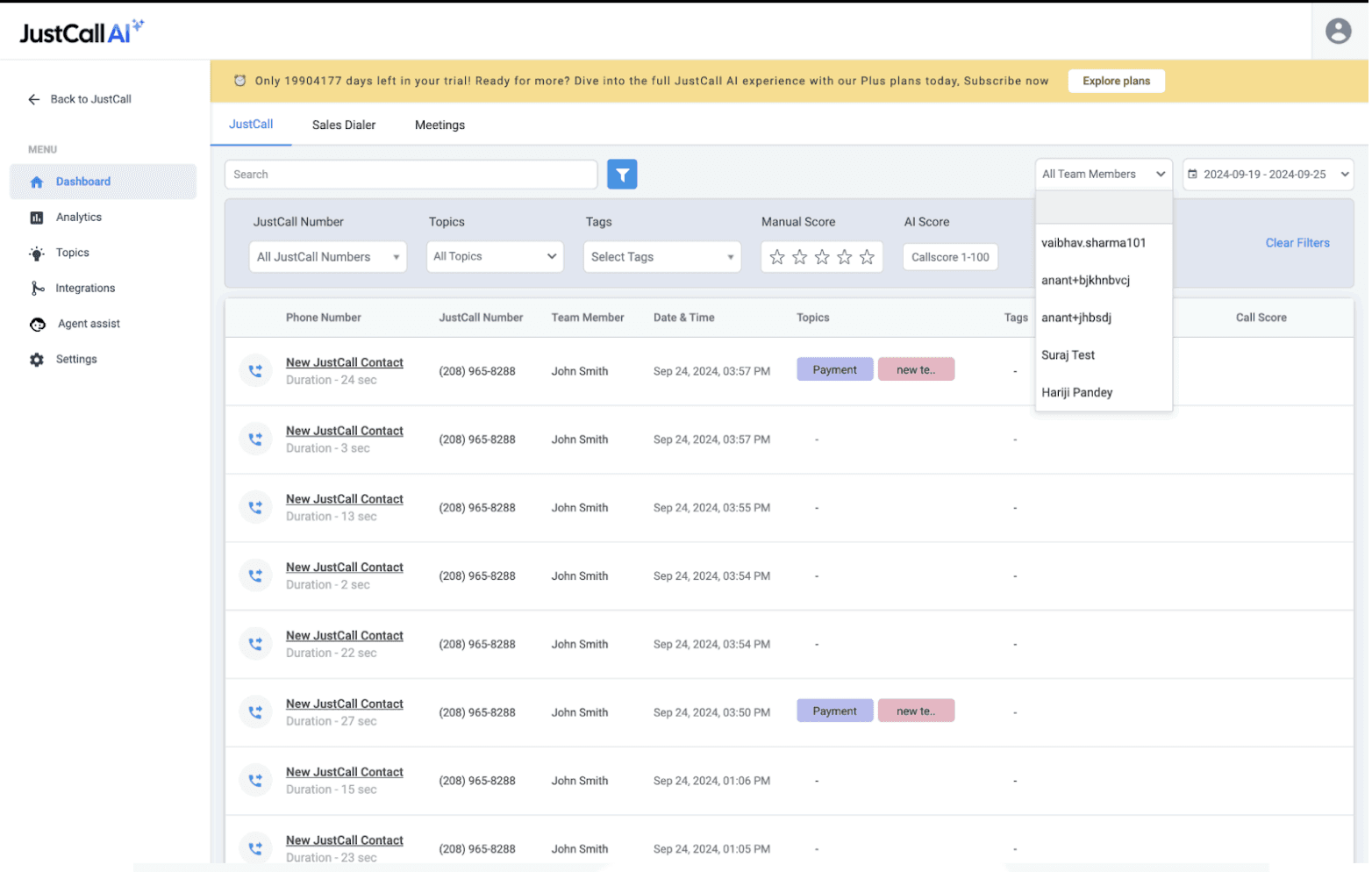Screen dimensions: 1372x872
Task: Click the back arrow beside Back to JustCall
Action: [34, 100]
